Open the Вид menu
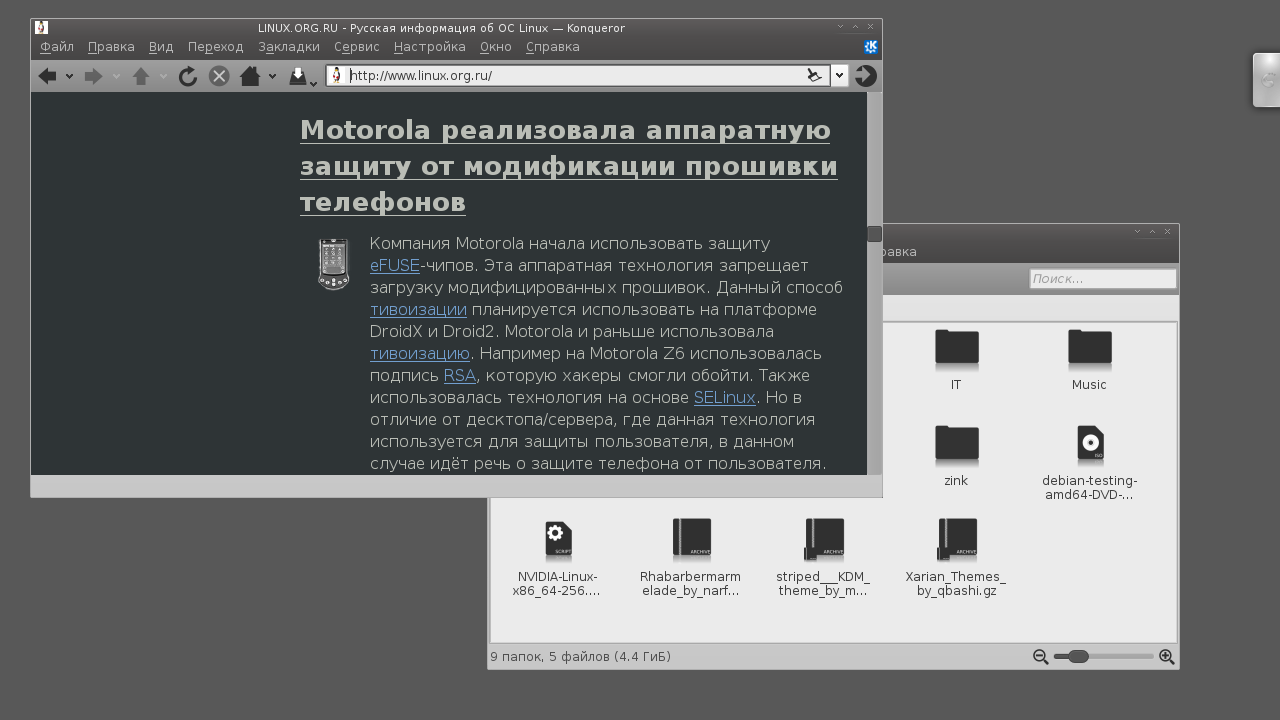The height and width of the screenshot is (720, 1280). coord(161,47)
